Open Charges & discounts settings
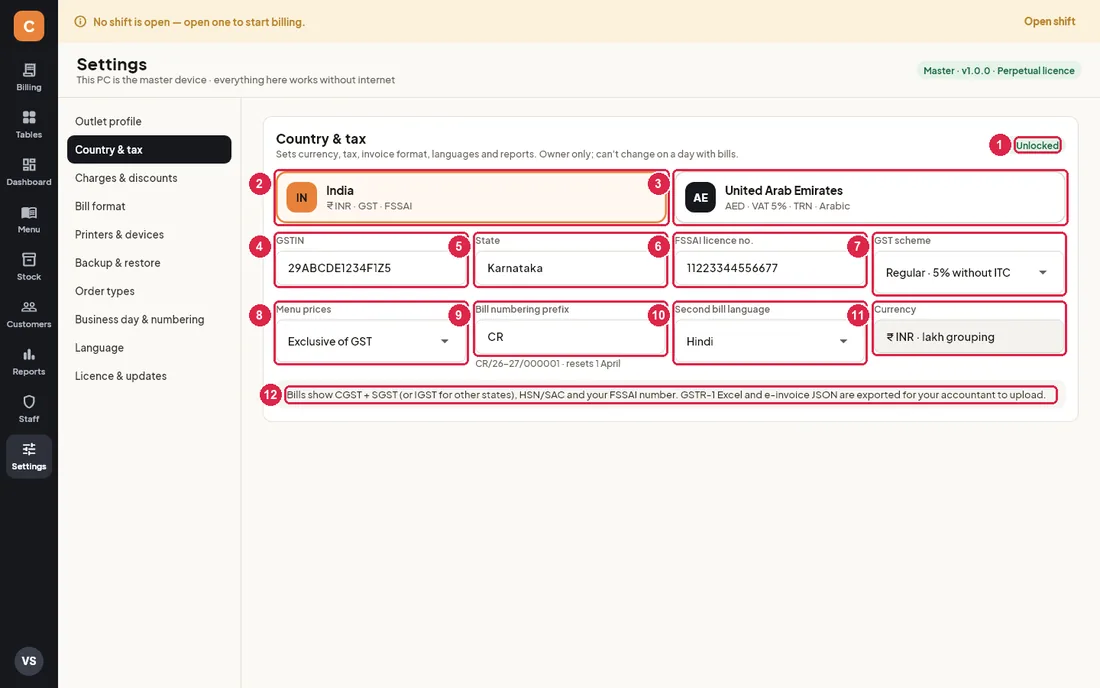Image resolution: width=1100 pixels, height=688 pixels. click(149, 178)
